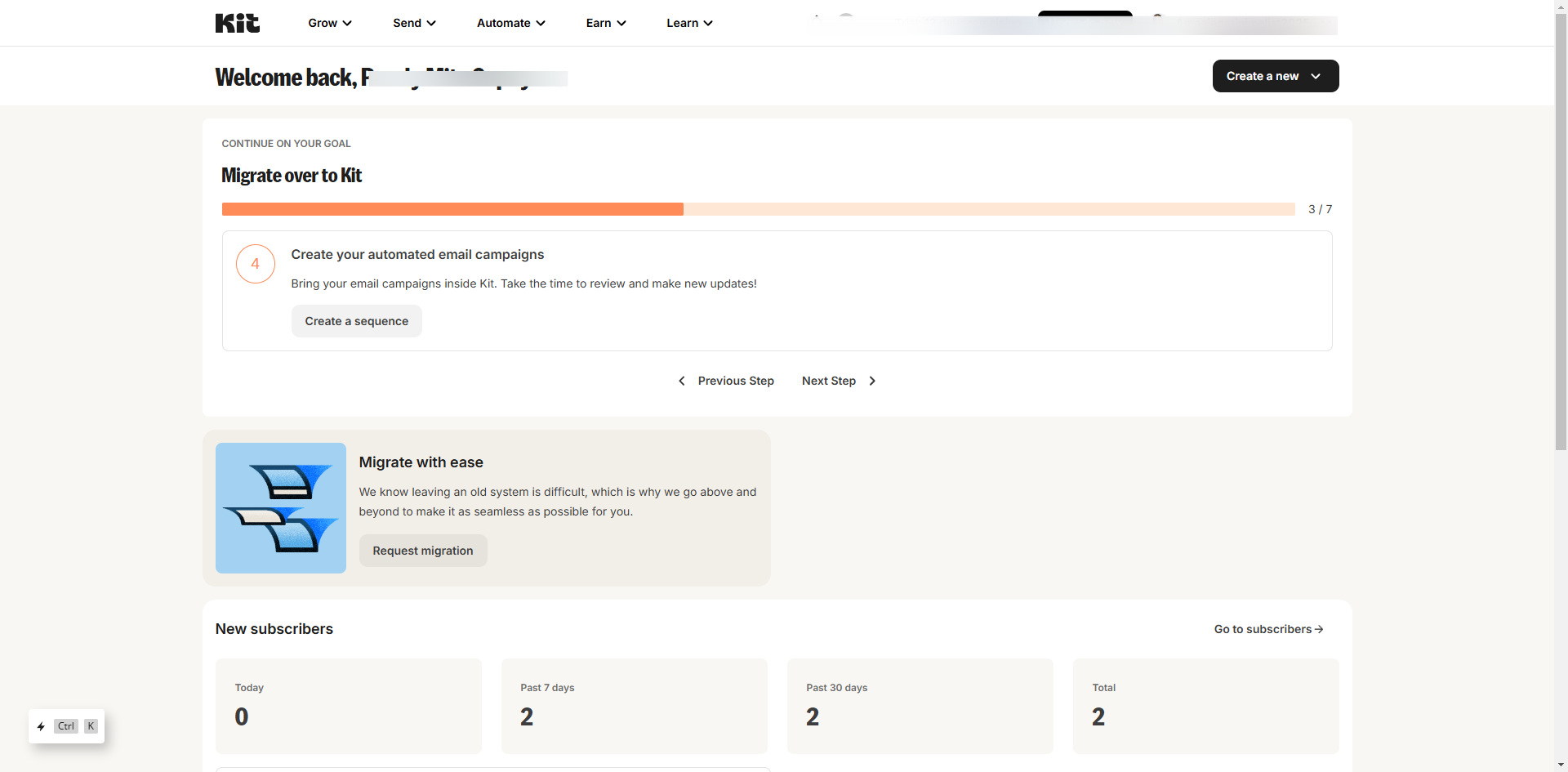
Task: Click the step 4 circle icon
Action: (x=256, y=264)
